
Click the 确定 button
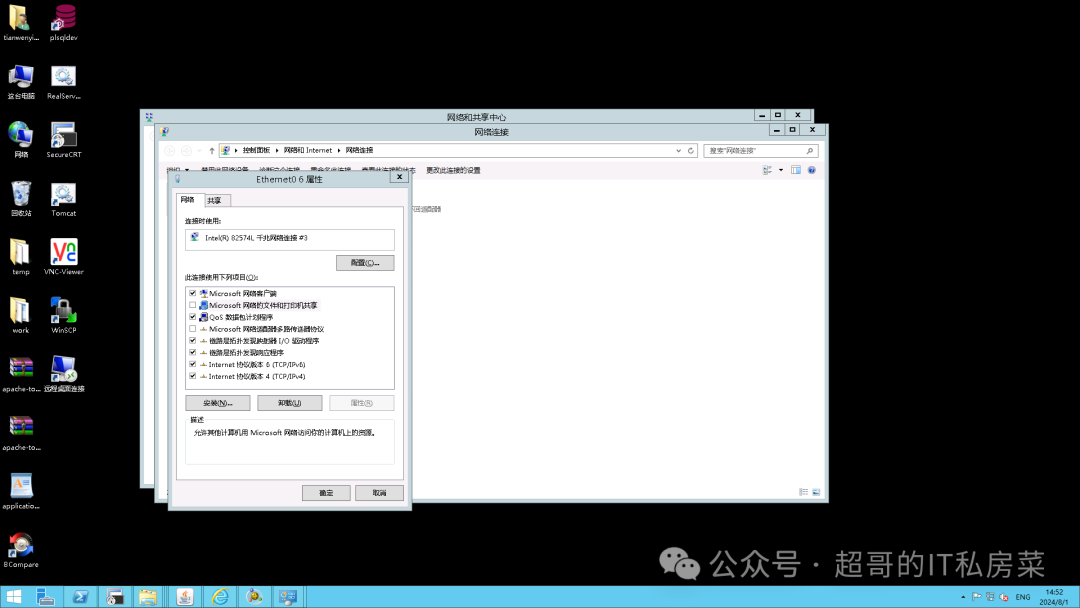tap(326, 493)
